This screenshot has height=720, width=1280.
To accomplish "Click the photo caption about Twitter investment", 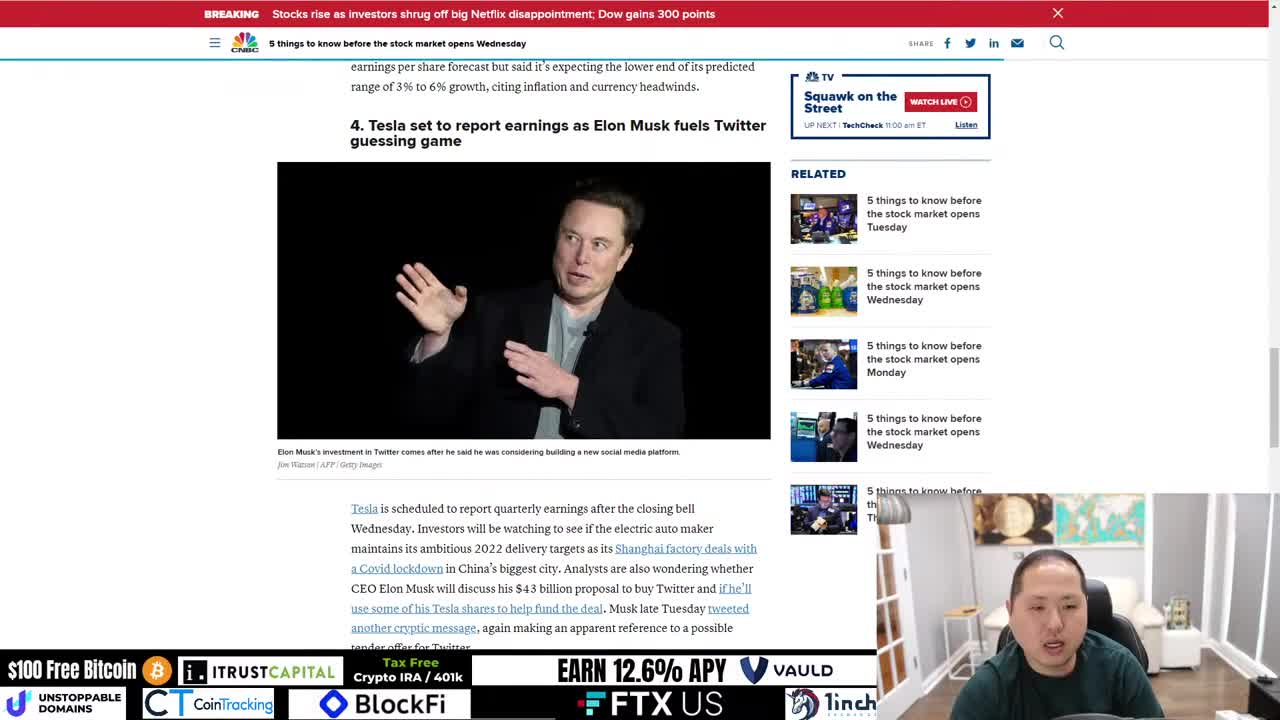I will click(x=478, y=452).
